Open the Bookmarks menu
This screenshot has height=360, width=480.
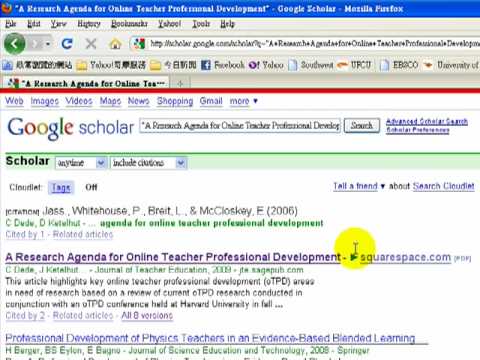(129, 24)
